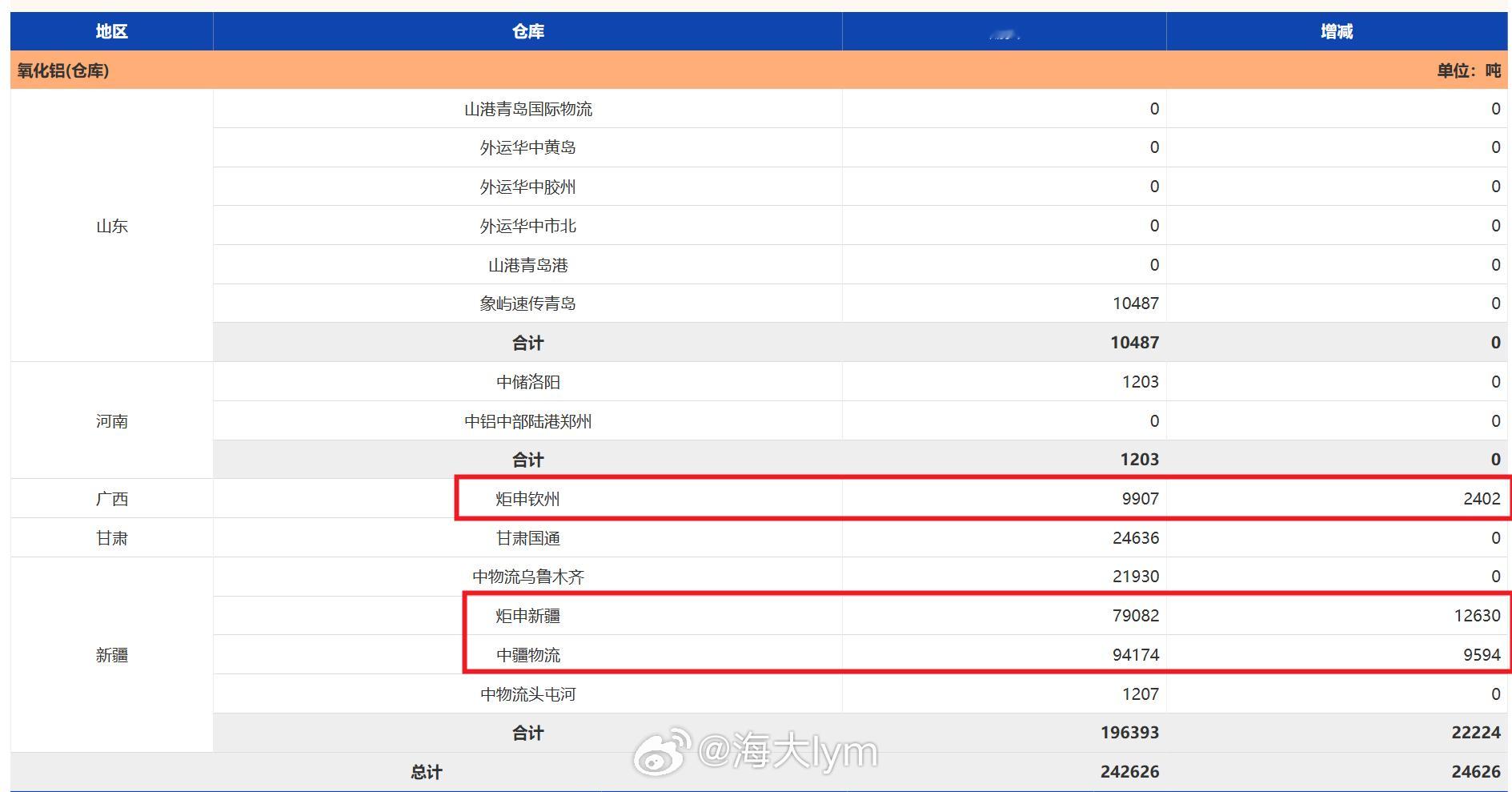Click the 地区 column header

click(110, 31)
